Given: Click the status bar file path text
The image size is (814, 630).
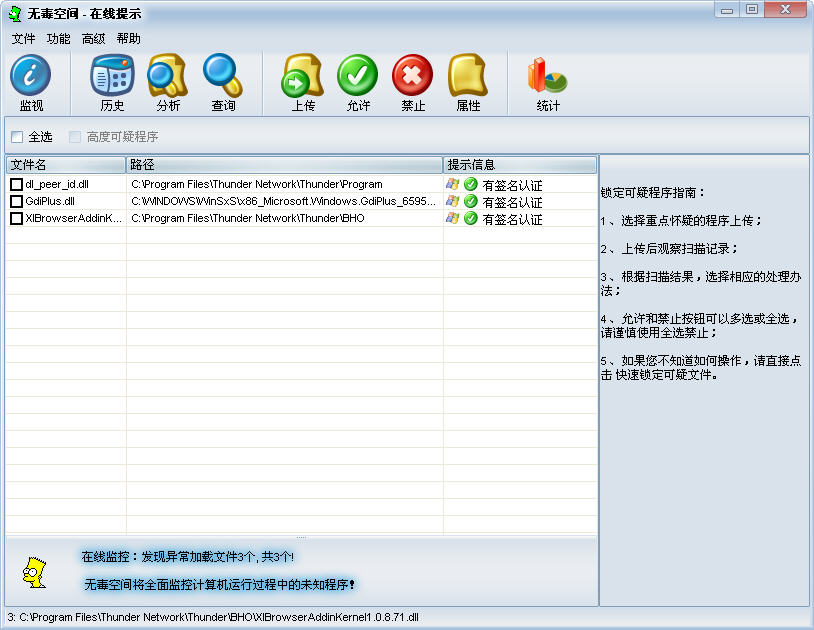Looking at the screenshot, I should point(213,618).
